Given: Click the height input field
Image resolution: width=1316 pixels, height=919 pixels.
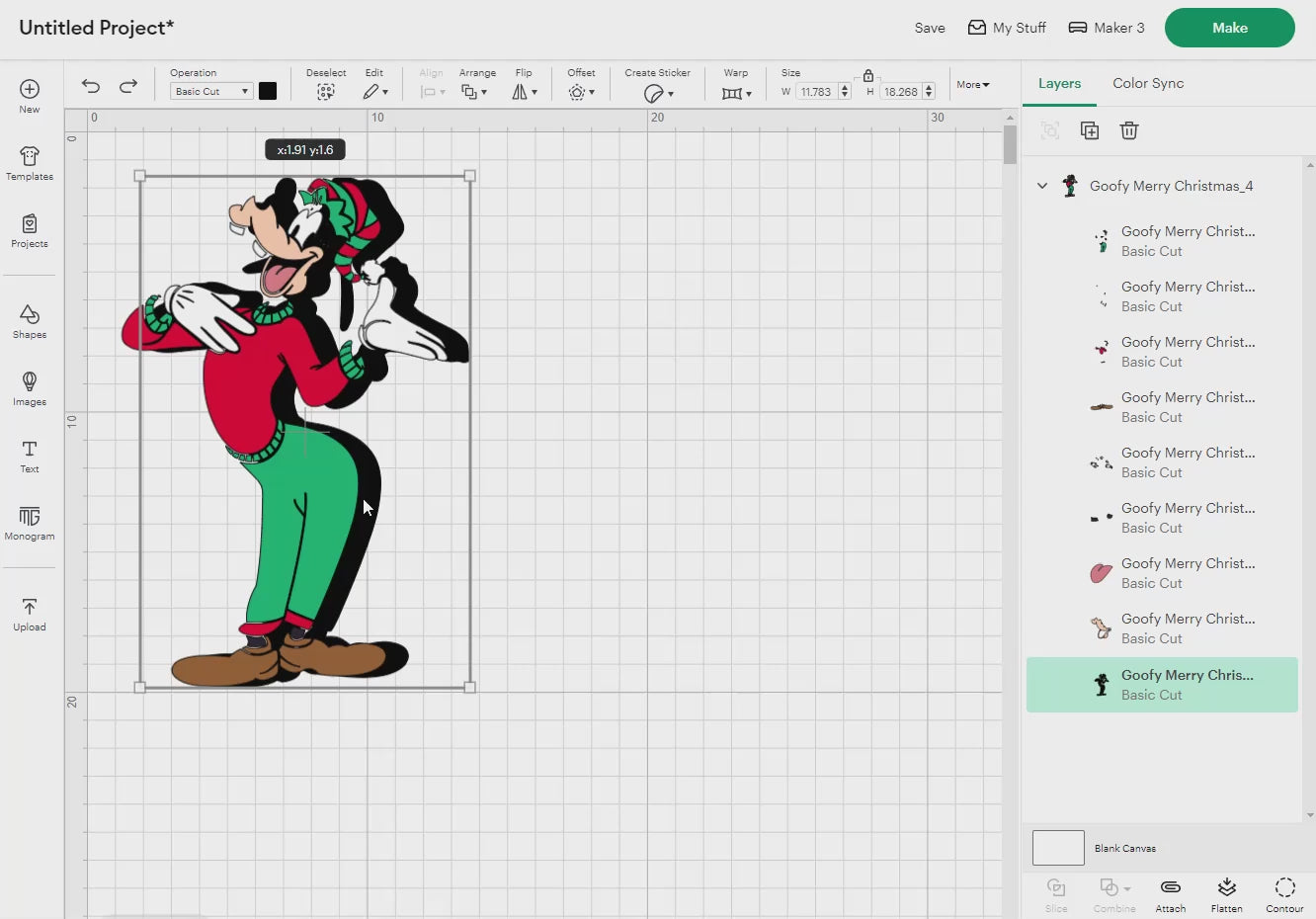Looking at the screenshot, I should tap(900, 92).
